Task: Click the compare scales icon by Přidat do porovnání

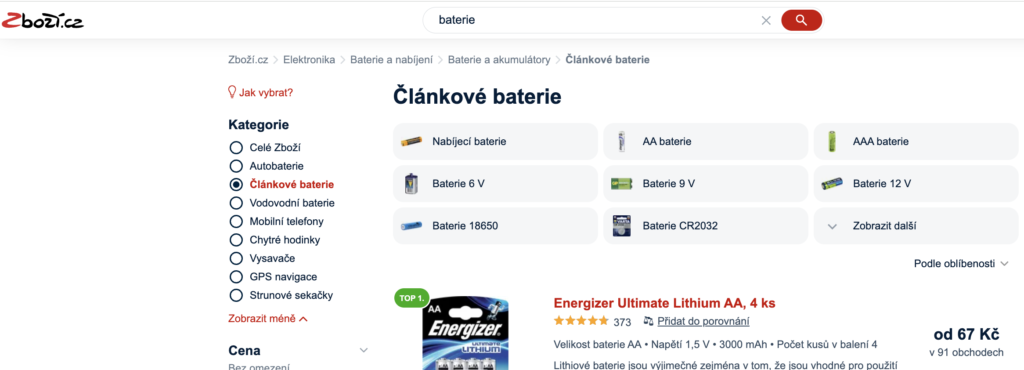Action: 648,321
